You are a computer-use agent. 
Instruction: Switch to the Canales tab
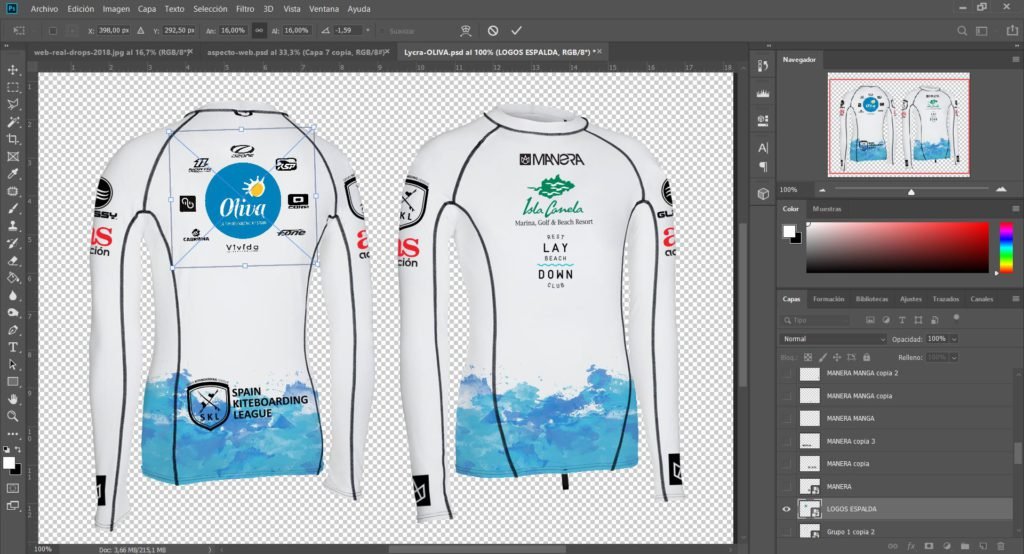point(981,299)
